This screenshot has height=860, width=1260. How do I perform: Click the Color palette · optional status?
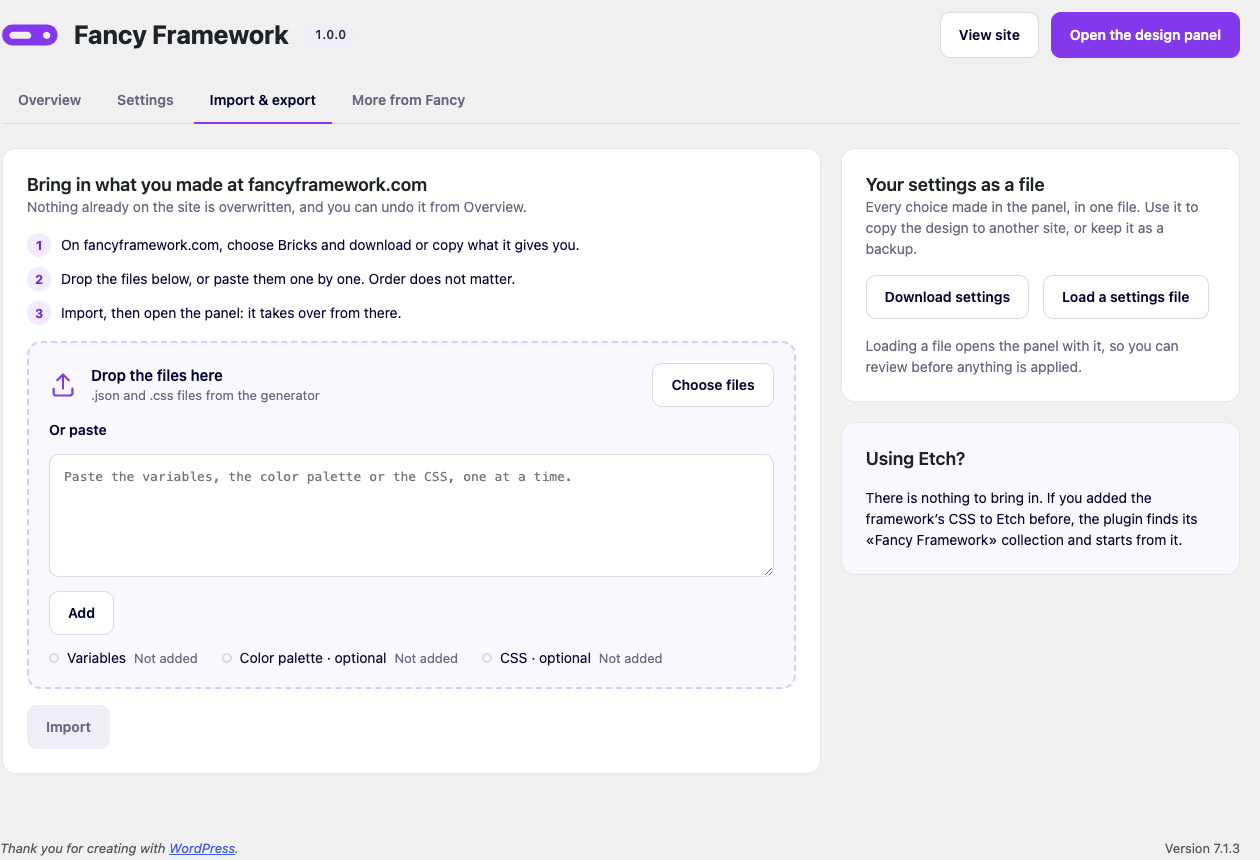pos(340,658)
